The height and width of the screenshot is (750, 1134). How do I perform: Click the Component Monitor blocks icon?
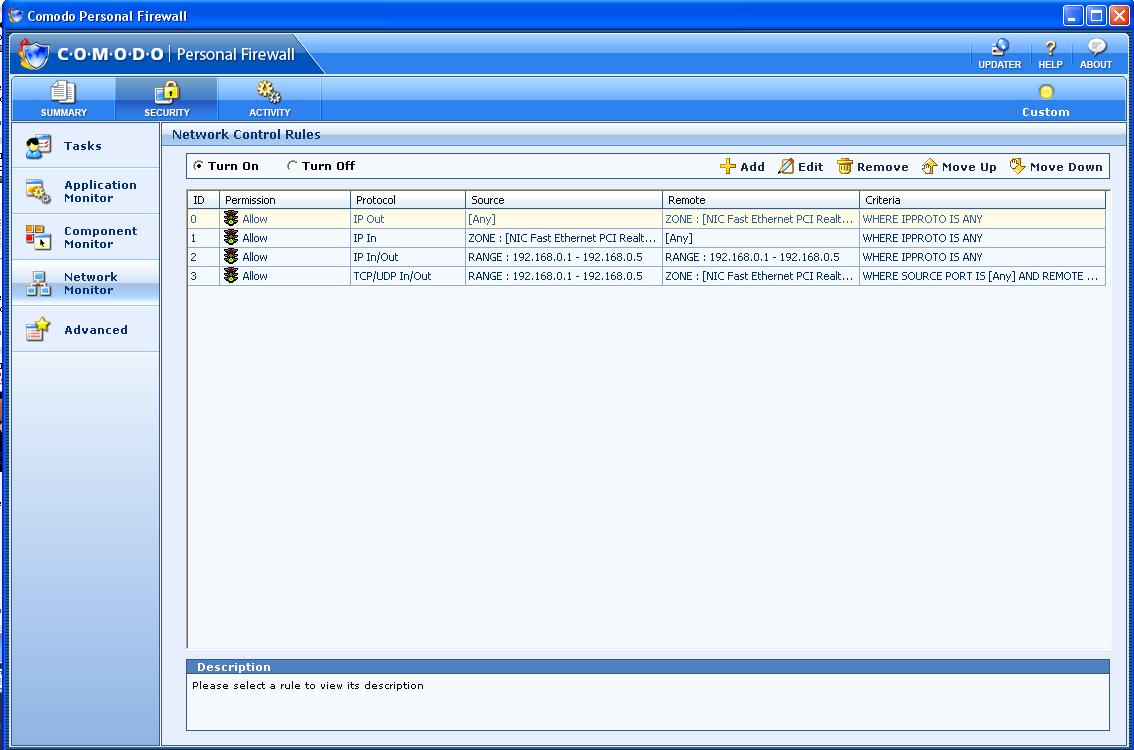pos(38,237)
